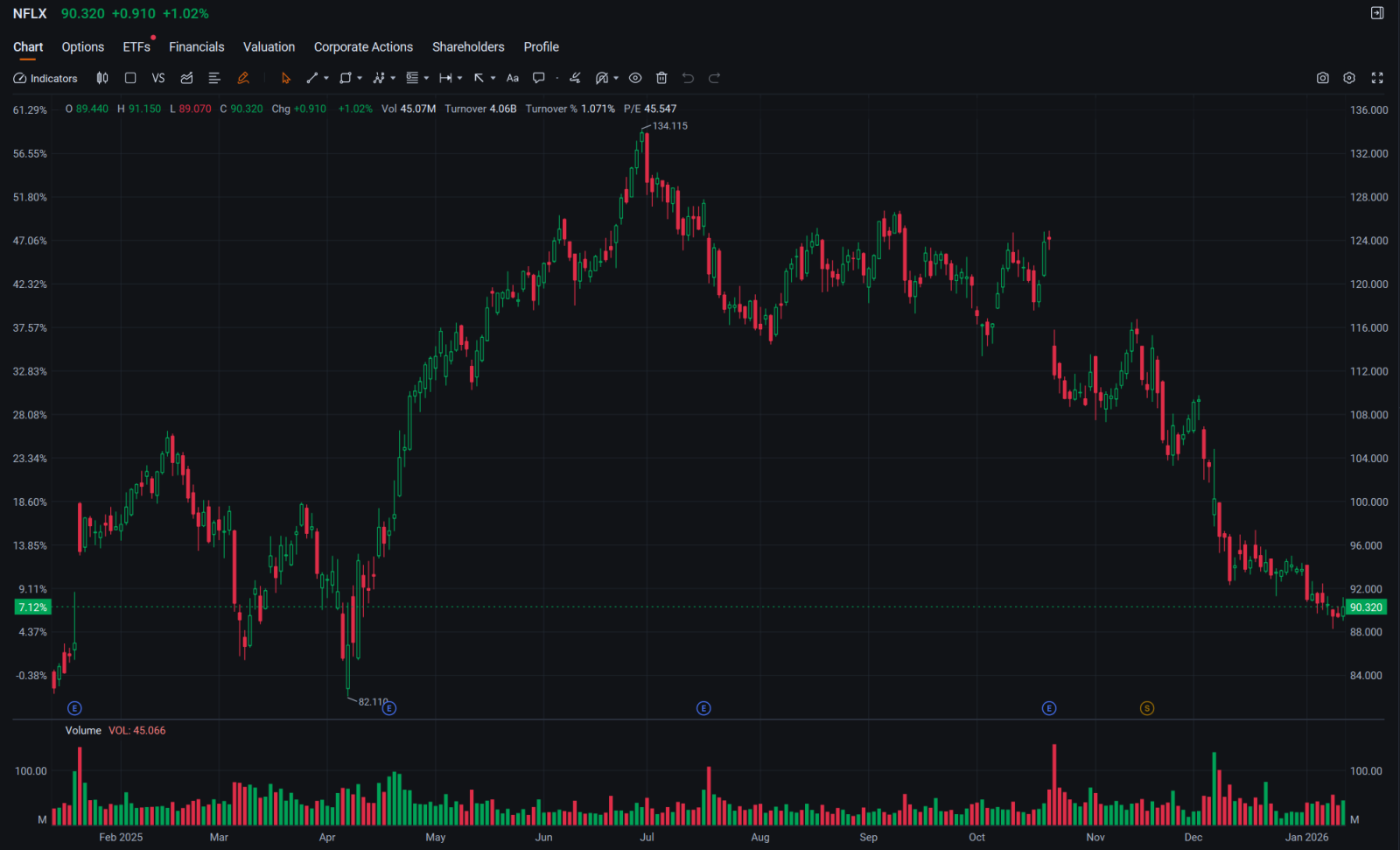Open the Financials tab
This screenshot has height=850, width=1400.
pyautogui.click(x=197, y=47)
